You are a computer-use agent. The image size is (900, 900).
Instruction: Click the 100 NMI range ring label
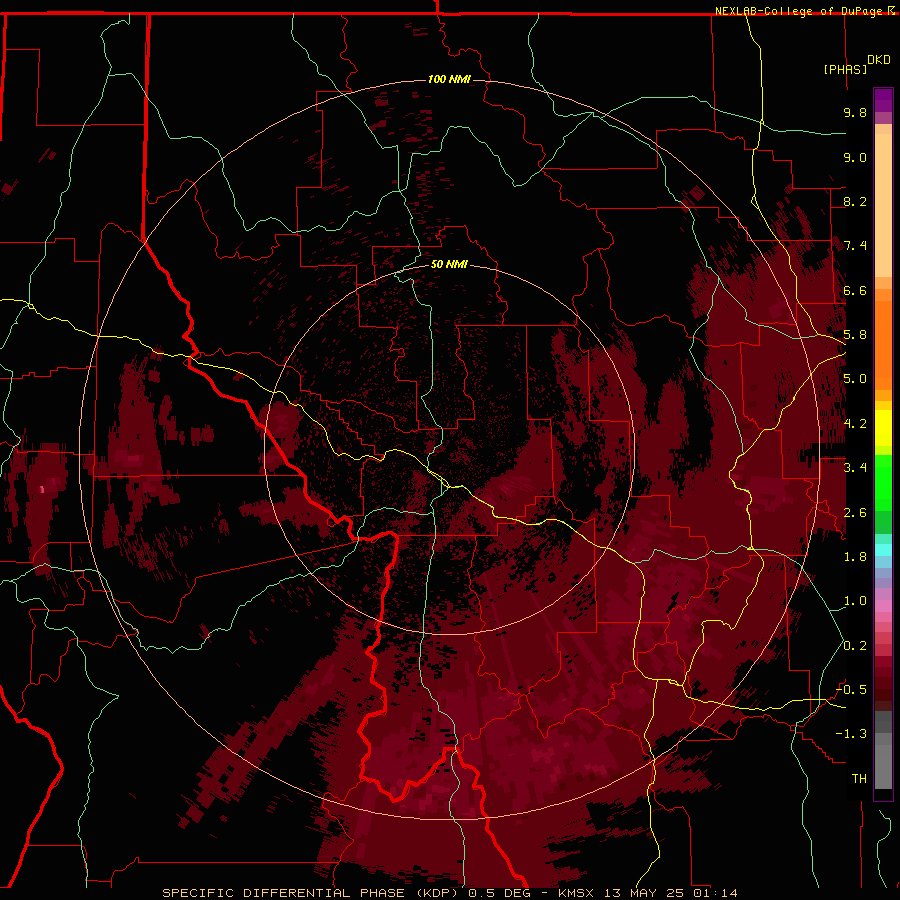tap(449, 79)
